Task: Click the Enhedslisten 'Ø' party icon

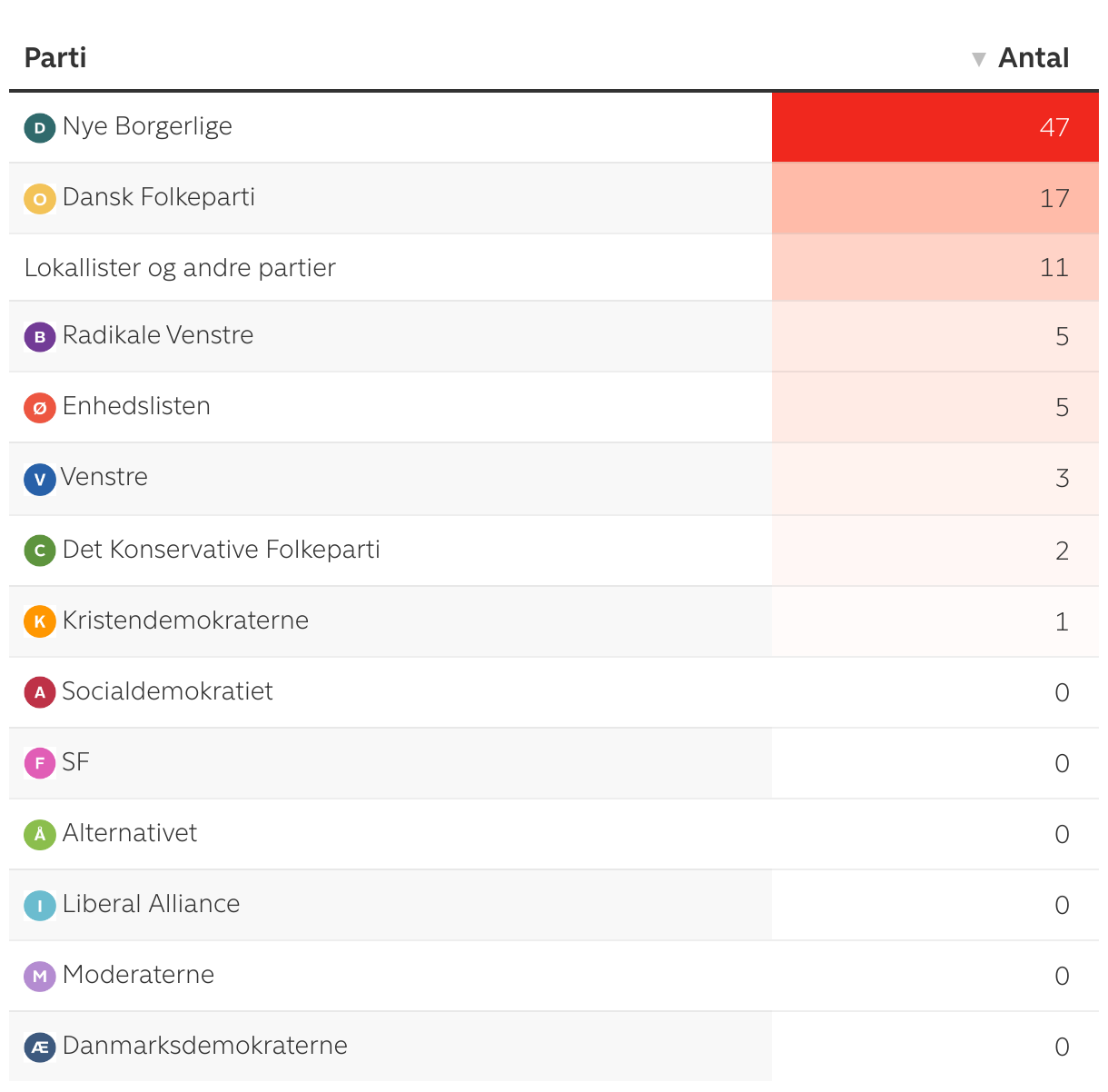Action: tap(40, 408)
